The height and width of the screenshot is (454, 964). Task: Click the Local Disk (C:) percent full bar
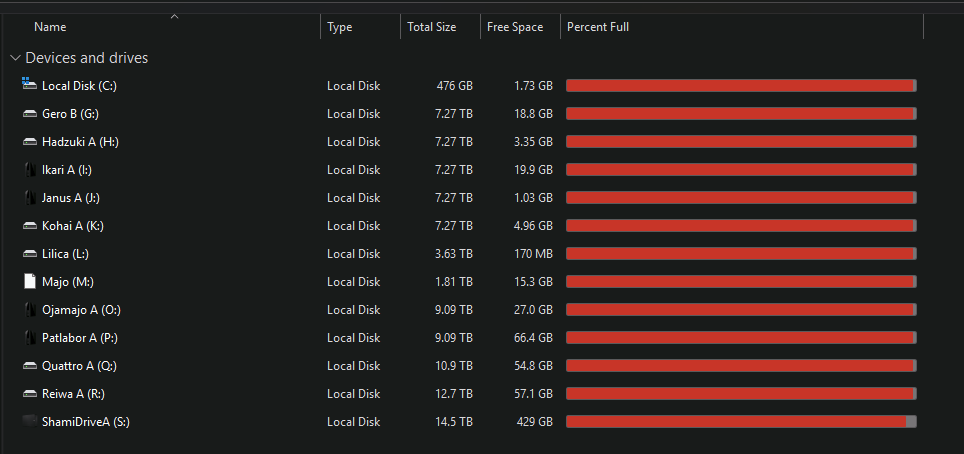click(741, 86)
